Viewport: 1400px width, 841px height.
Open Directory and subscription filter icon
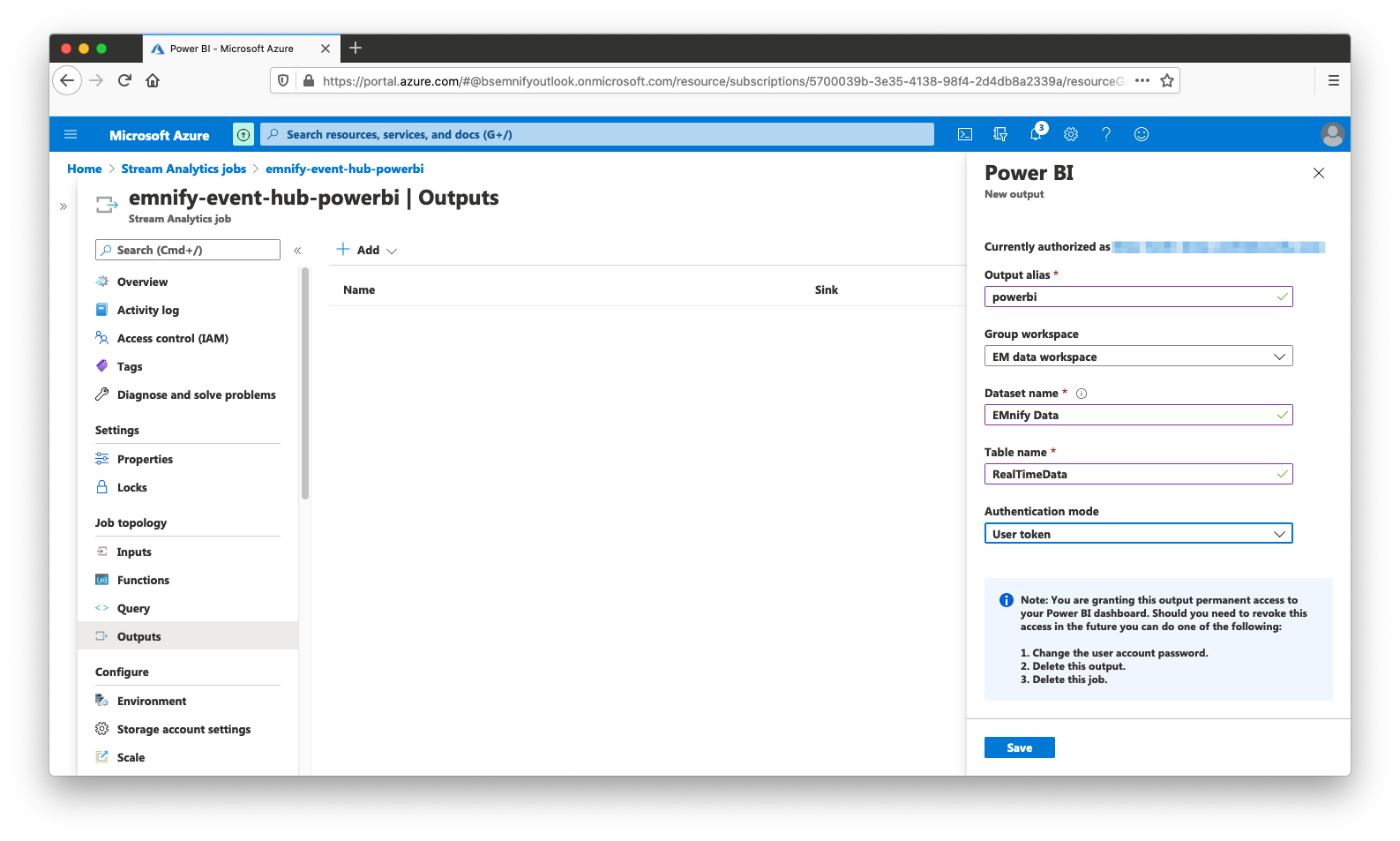coord(1000,134)
